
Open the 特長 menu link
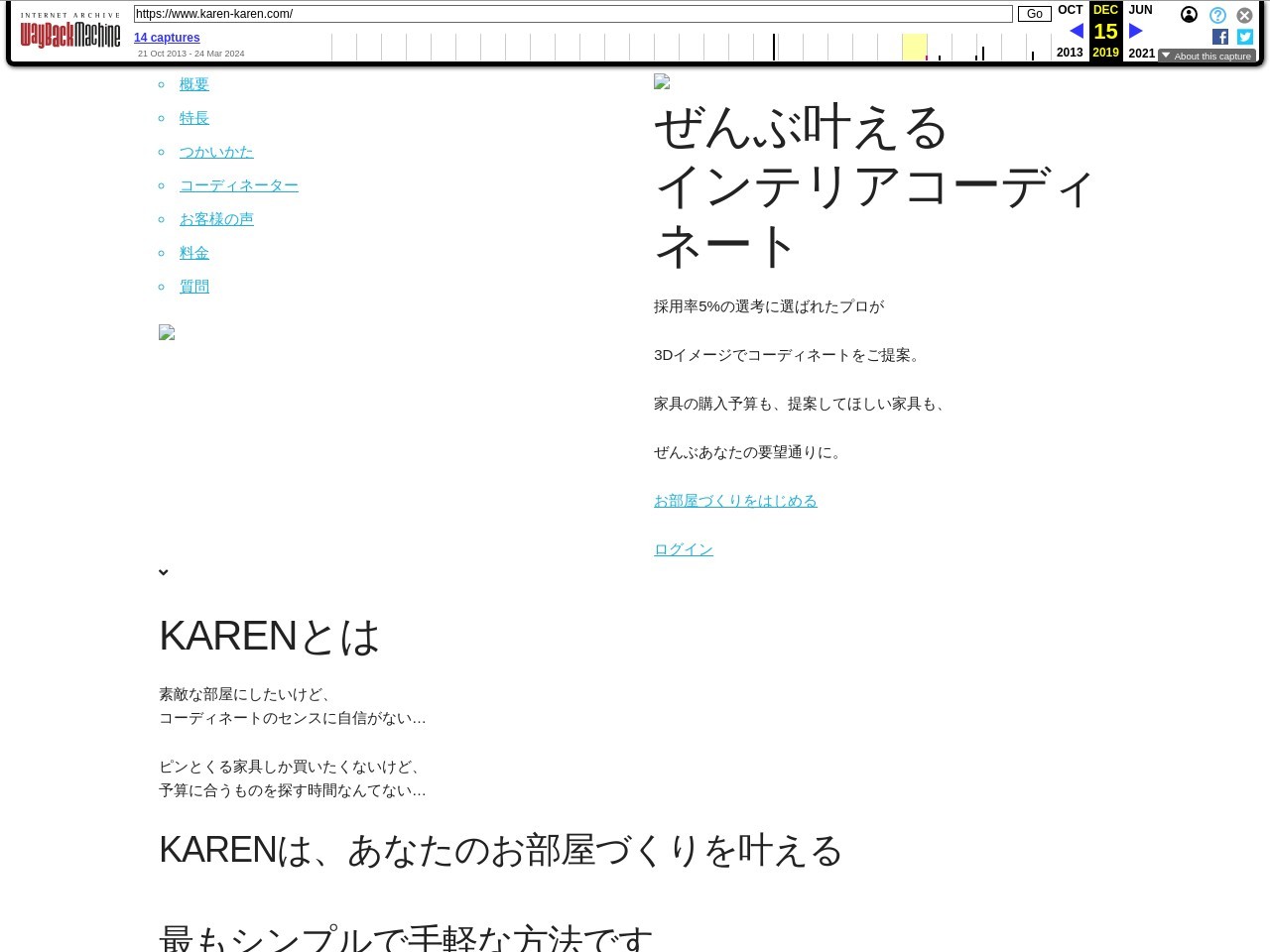194,118
